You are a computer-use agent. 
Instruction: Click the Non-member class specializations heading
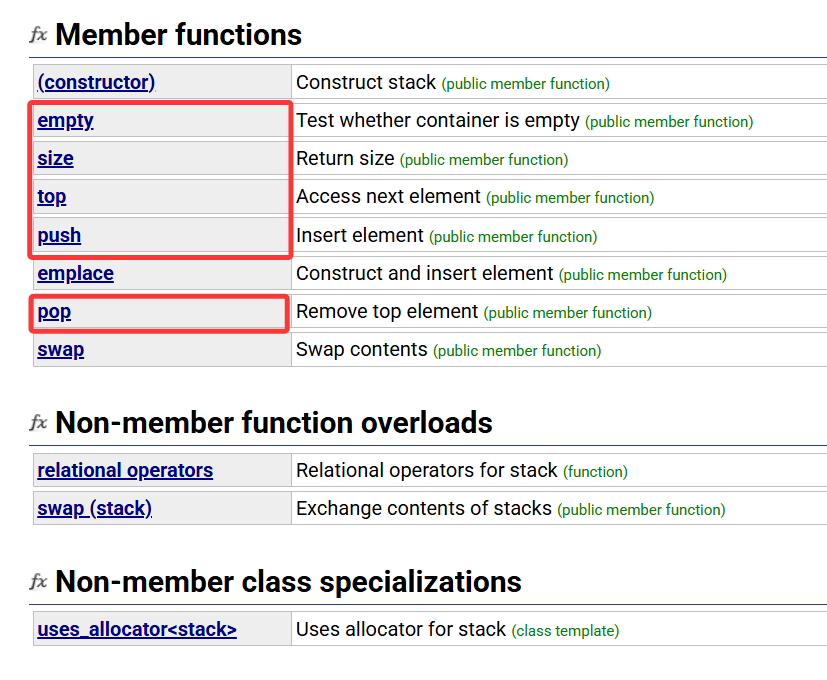(289, 581)
